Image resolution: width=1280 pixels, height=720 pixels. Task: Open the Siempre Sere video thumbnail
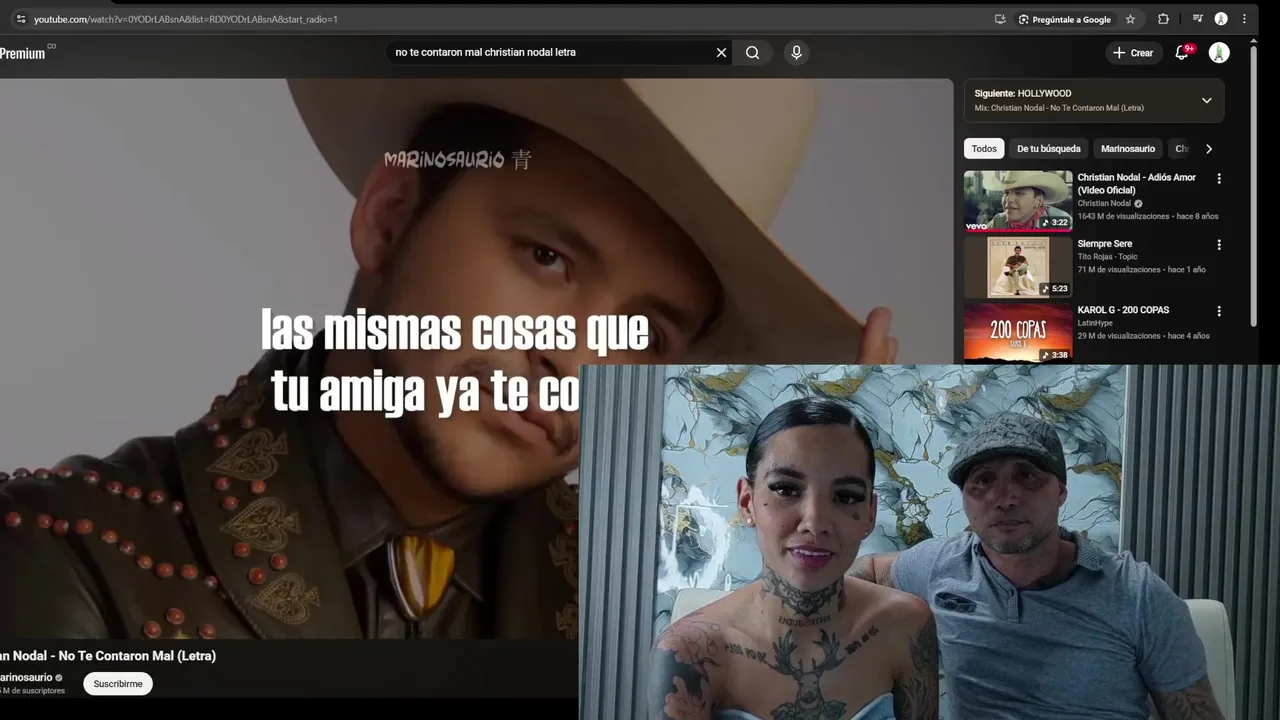(x=1018, y=267)
